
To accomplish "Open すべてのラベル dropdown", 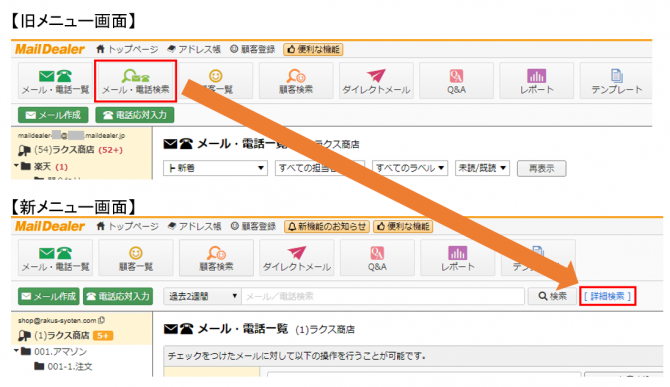I will [x=410, y=168].
